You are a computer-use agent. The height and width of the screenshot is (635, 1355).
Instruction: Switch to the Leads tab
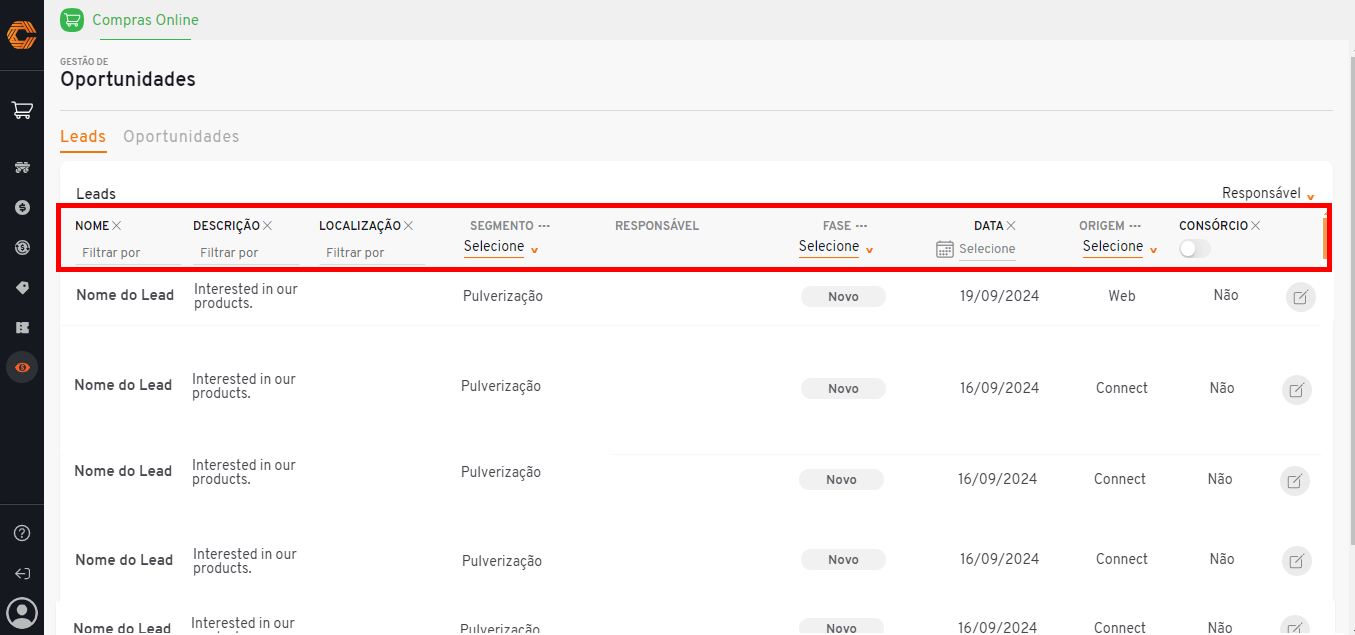click(83, 137)
